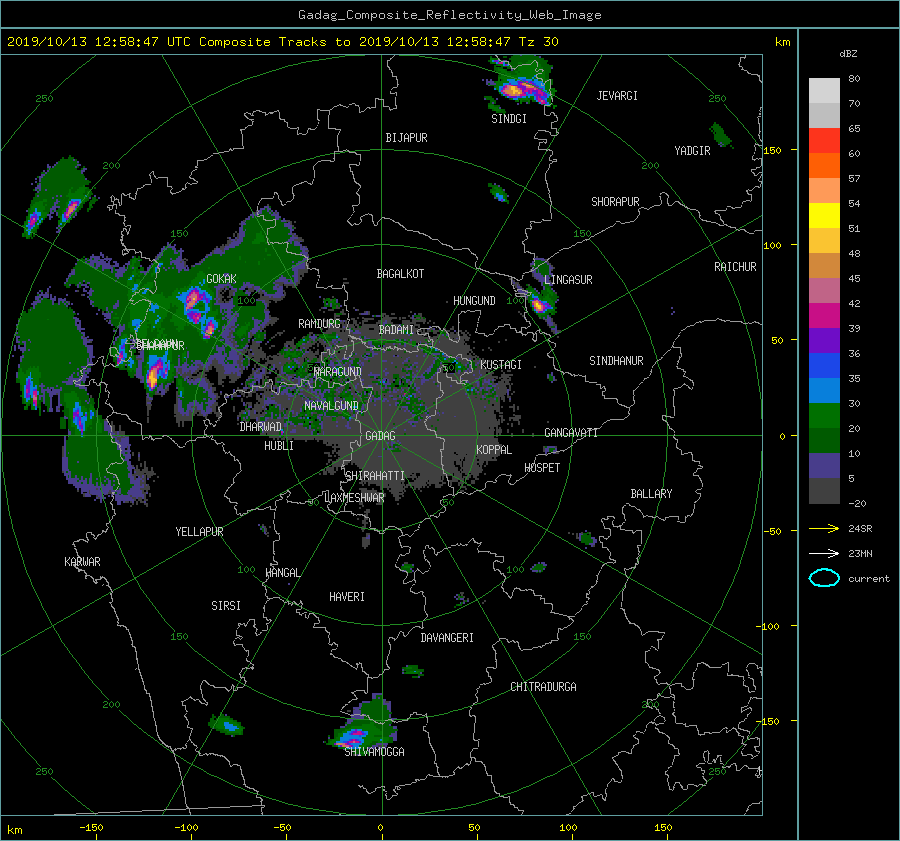Click the cyan current-track ellipse icon

click(x=824, y=578)
